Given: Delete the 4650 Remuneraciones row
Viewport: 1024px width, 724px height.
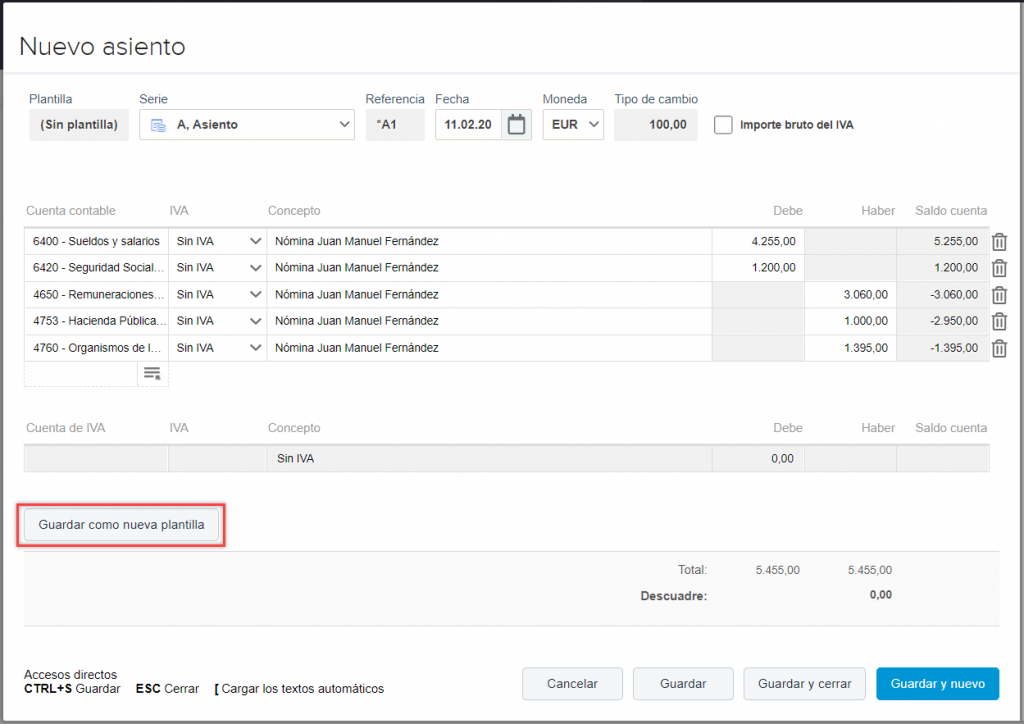Looking at the screenshot, I should (x=999, y=295).
